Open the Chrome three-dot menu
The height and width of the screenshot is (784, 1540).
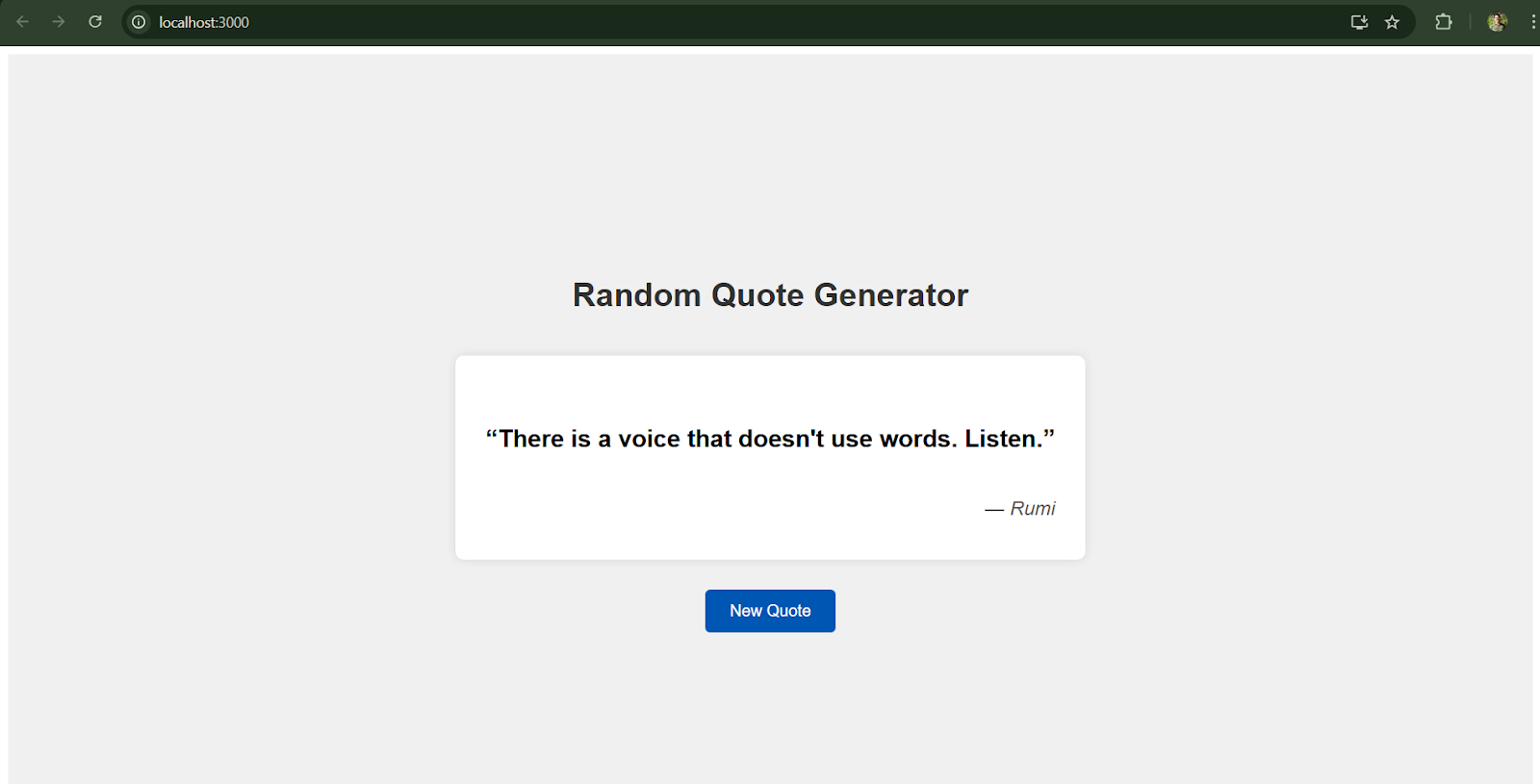1532,22
